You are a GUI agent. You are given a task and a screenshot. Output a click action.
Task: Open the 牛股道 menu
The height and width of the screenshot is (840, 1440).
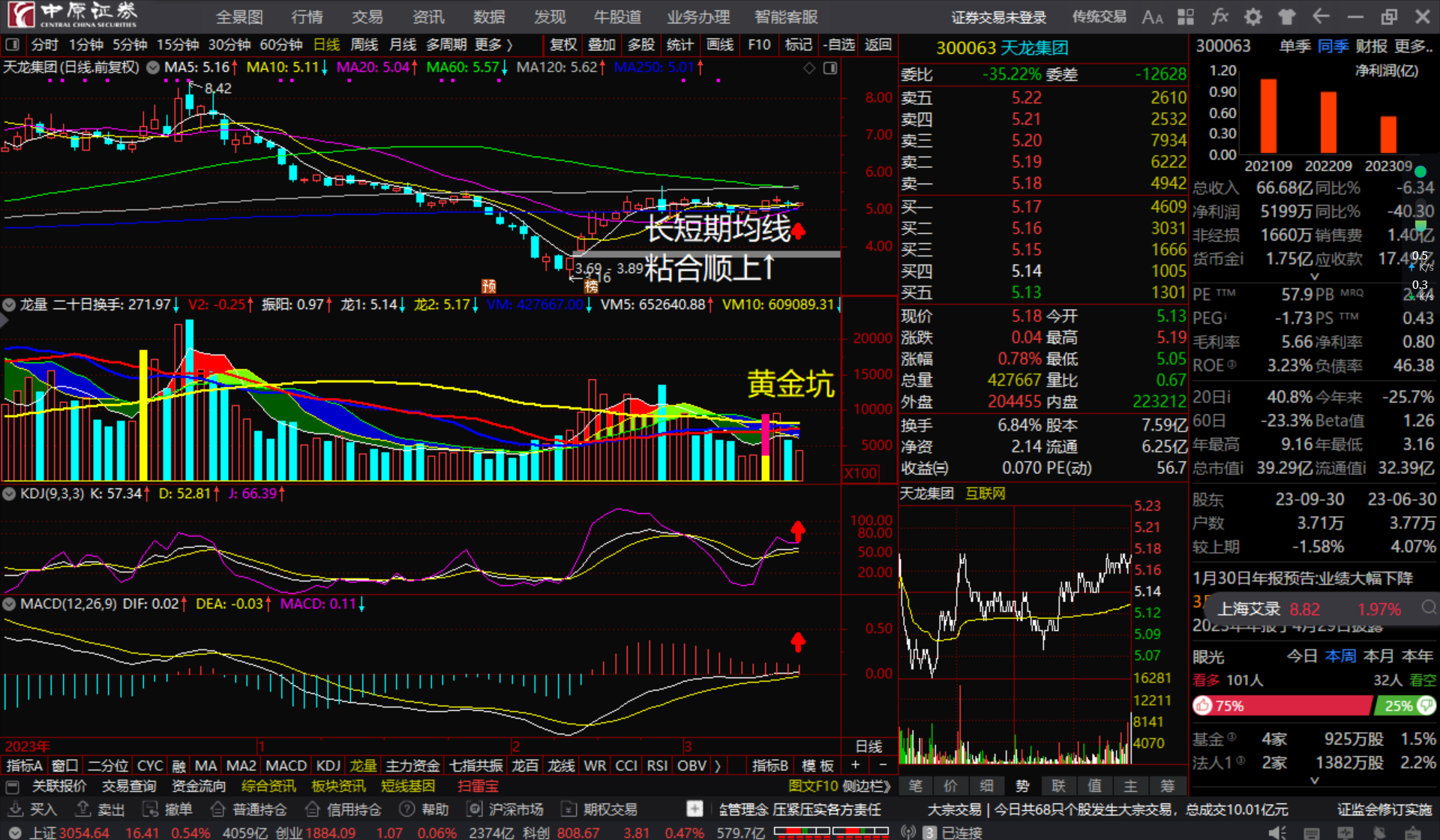click(617, 16)
